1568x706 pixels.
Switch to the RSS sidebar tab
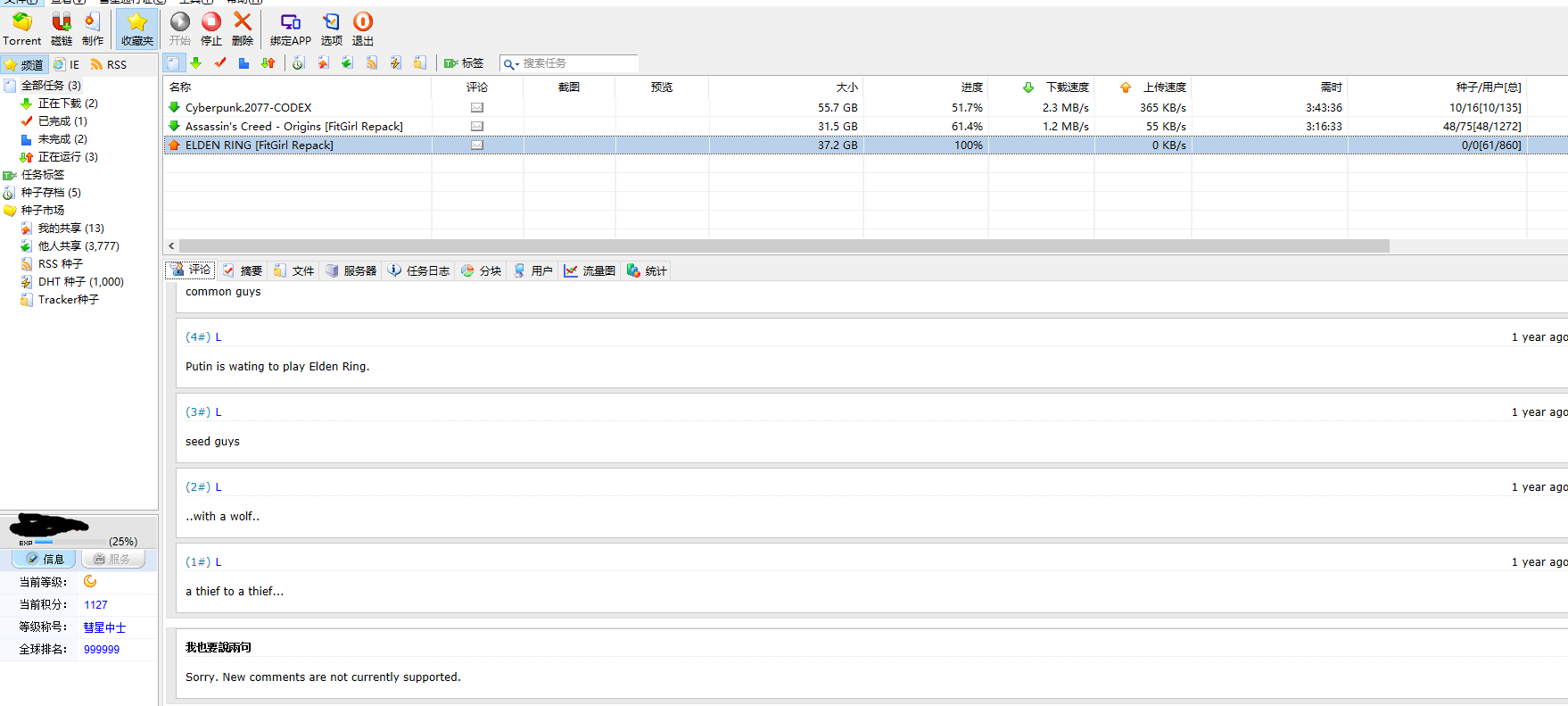point(109,64)
